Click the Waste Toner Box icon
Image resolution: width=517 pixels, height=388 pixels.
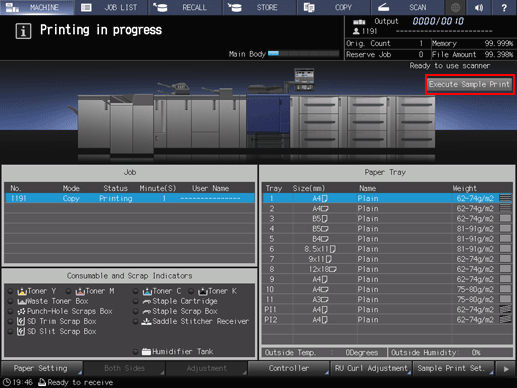pyautogui.click(x=22, y=301)
